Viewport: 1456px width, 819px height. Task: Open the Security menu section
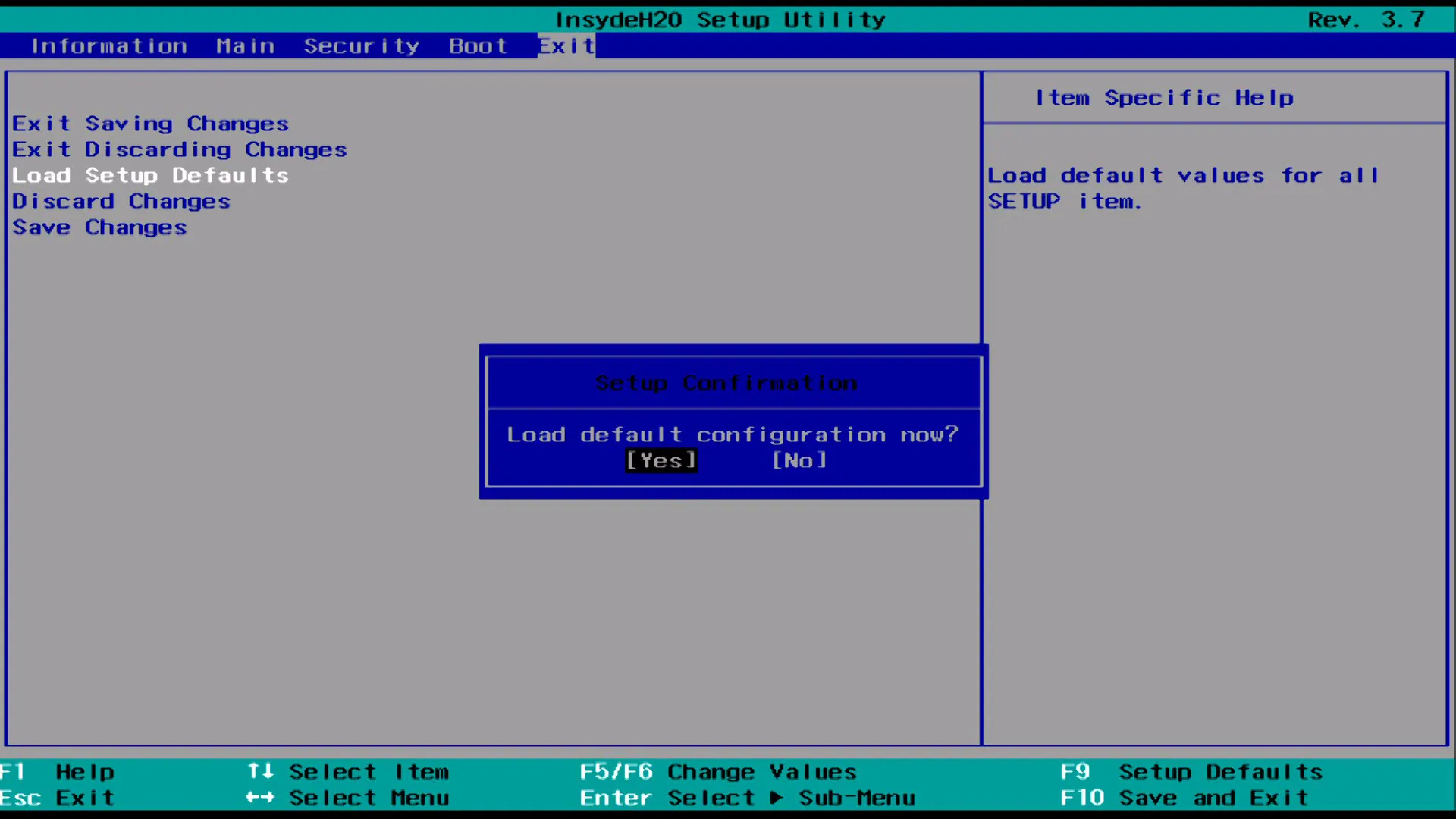362,46
